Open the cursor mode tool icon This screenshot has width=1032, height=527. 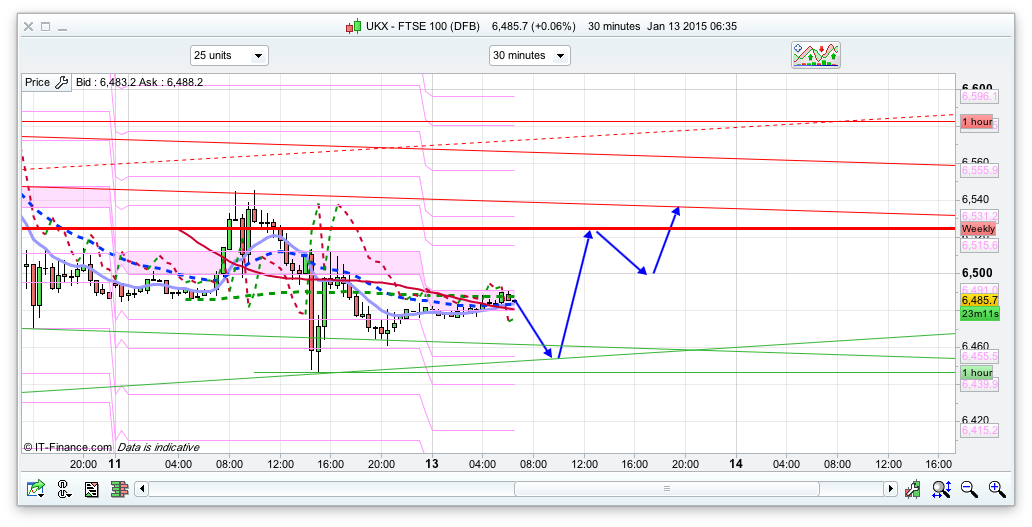click(64, 489)
